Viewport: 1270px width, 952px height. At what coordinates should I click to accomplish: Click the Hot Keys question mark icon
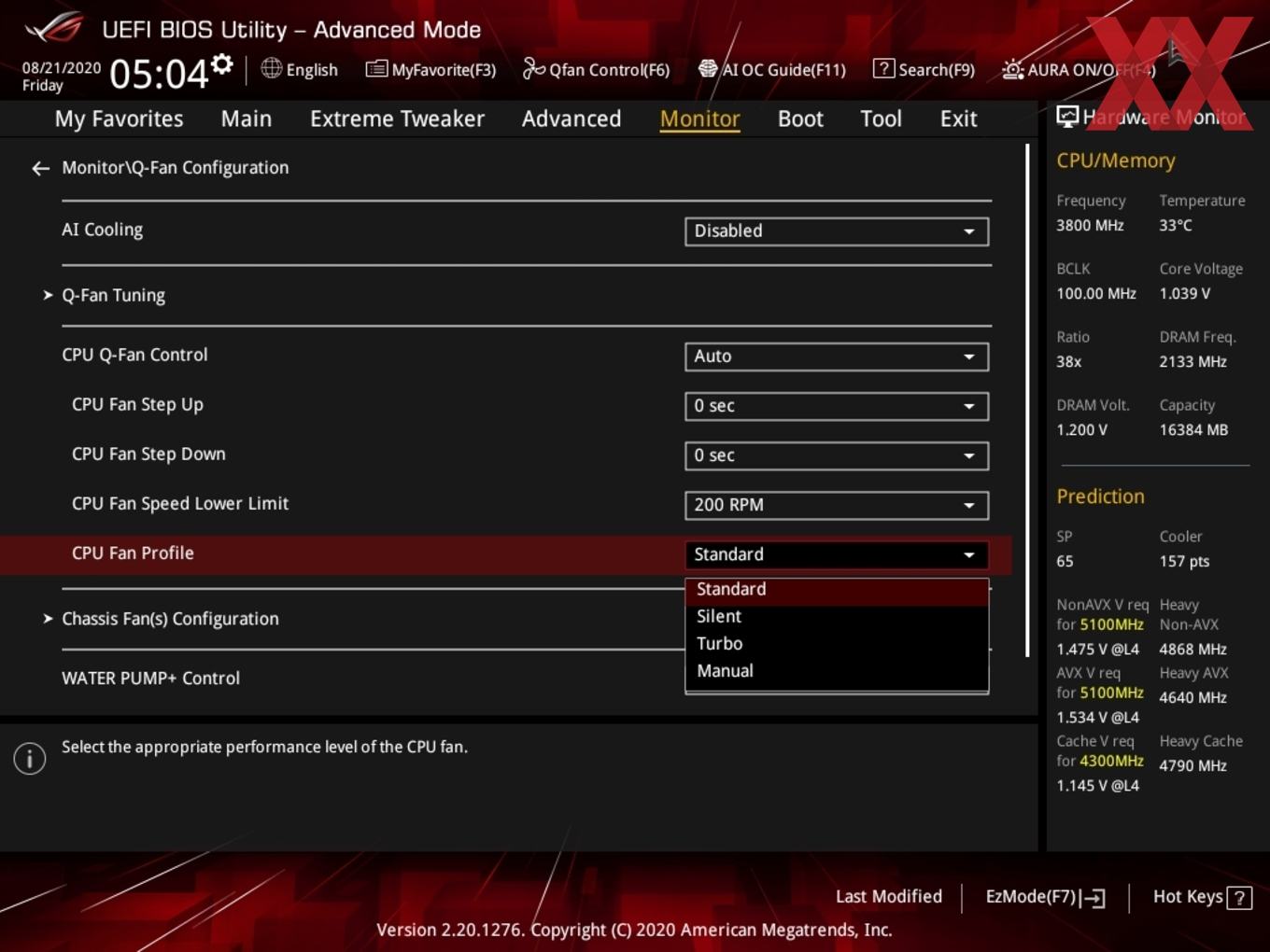(x=1239, y=898)
